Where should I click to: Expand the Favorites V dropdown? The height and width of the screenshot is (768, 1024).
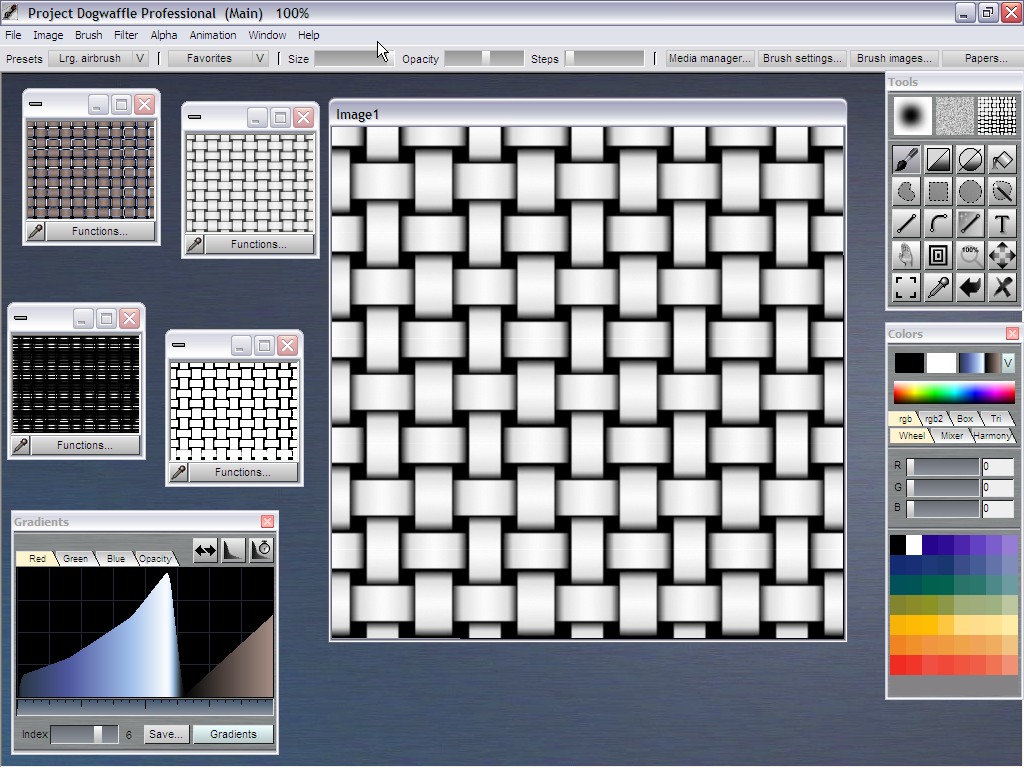[260, 59]
